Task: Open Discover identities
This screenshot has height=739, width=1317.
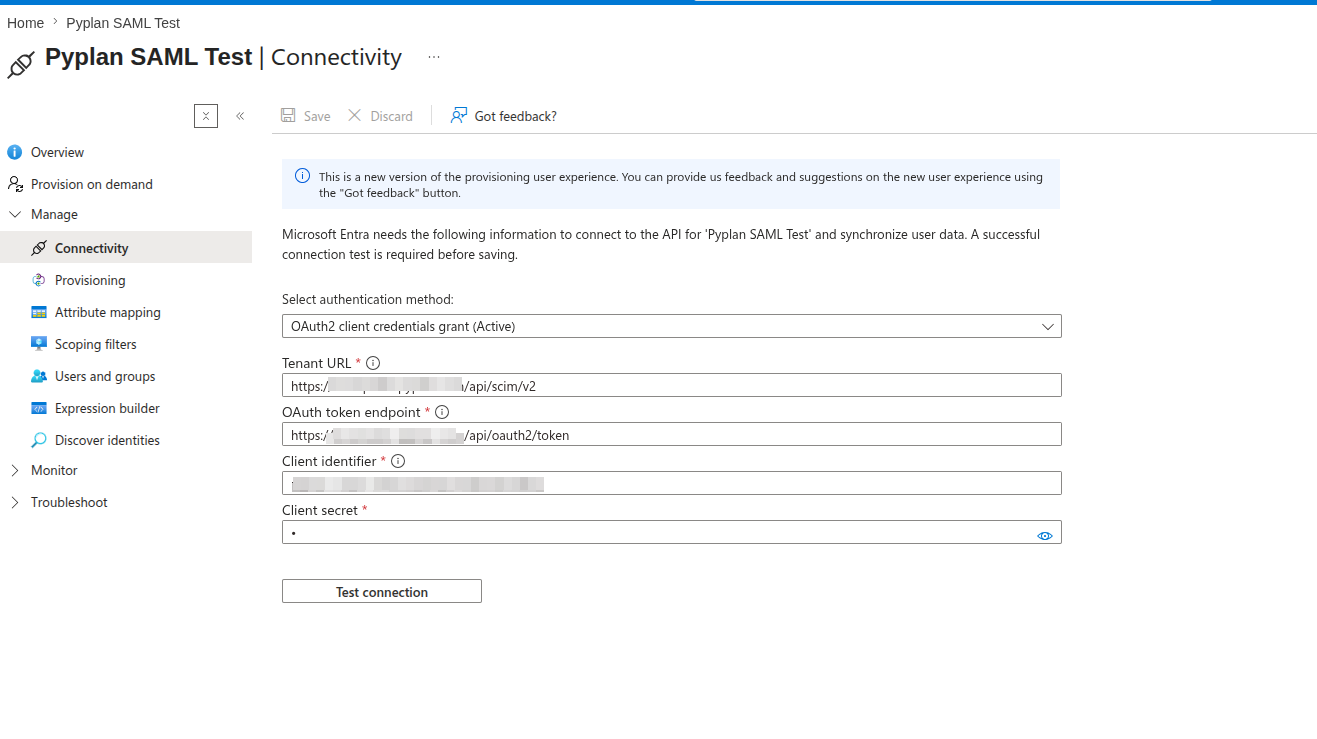Action: pos(107,440)
